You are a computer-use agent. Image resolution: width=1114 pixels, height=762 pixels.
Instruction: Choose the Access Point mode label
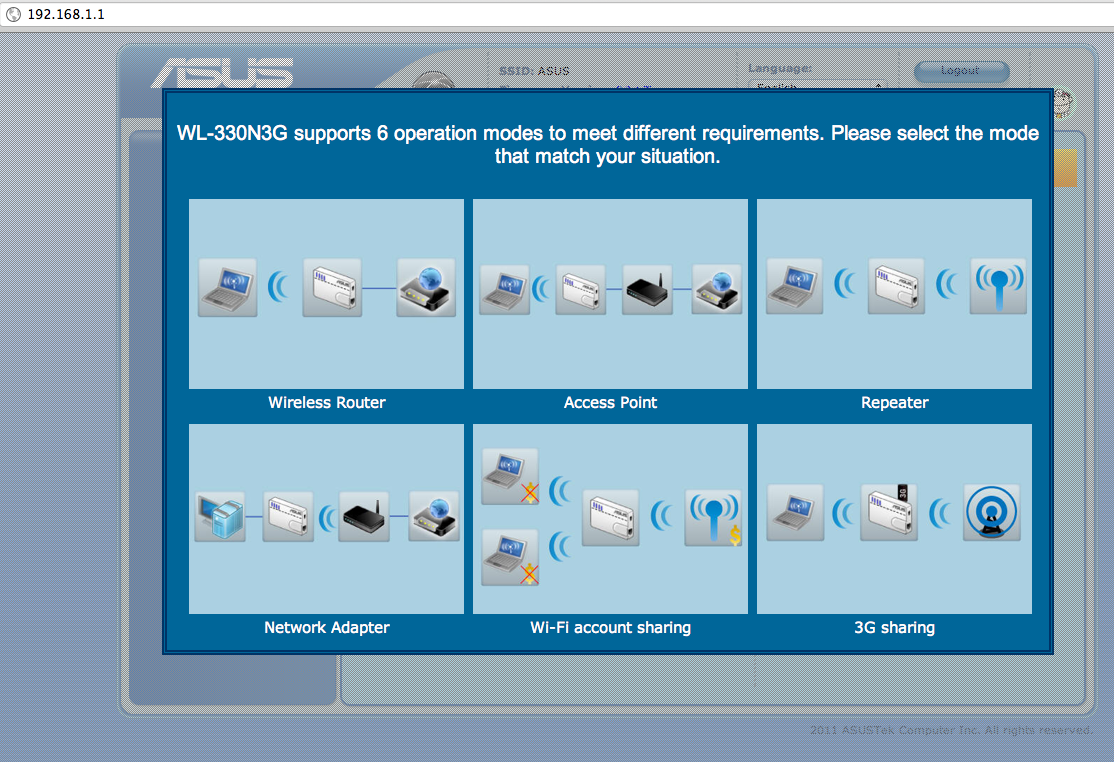pyautogui.click(x=610, y=403)
